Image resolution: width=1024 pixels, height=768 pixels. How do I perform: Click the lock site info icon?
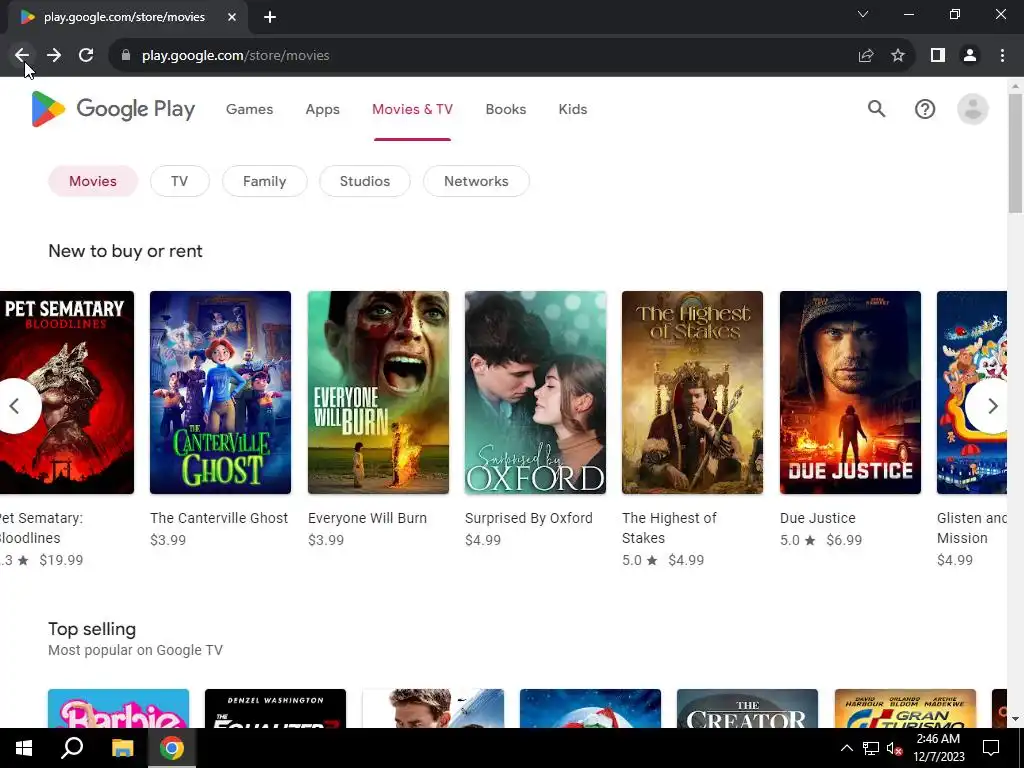click(126, 56)
